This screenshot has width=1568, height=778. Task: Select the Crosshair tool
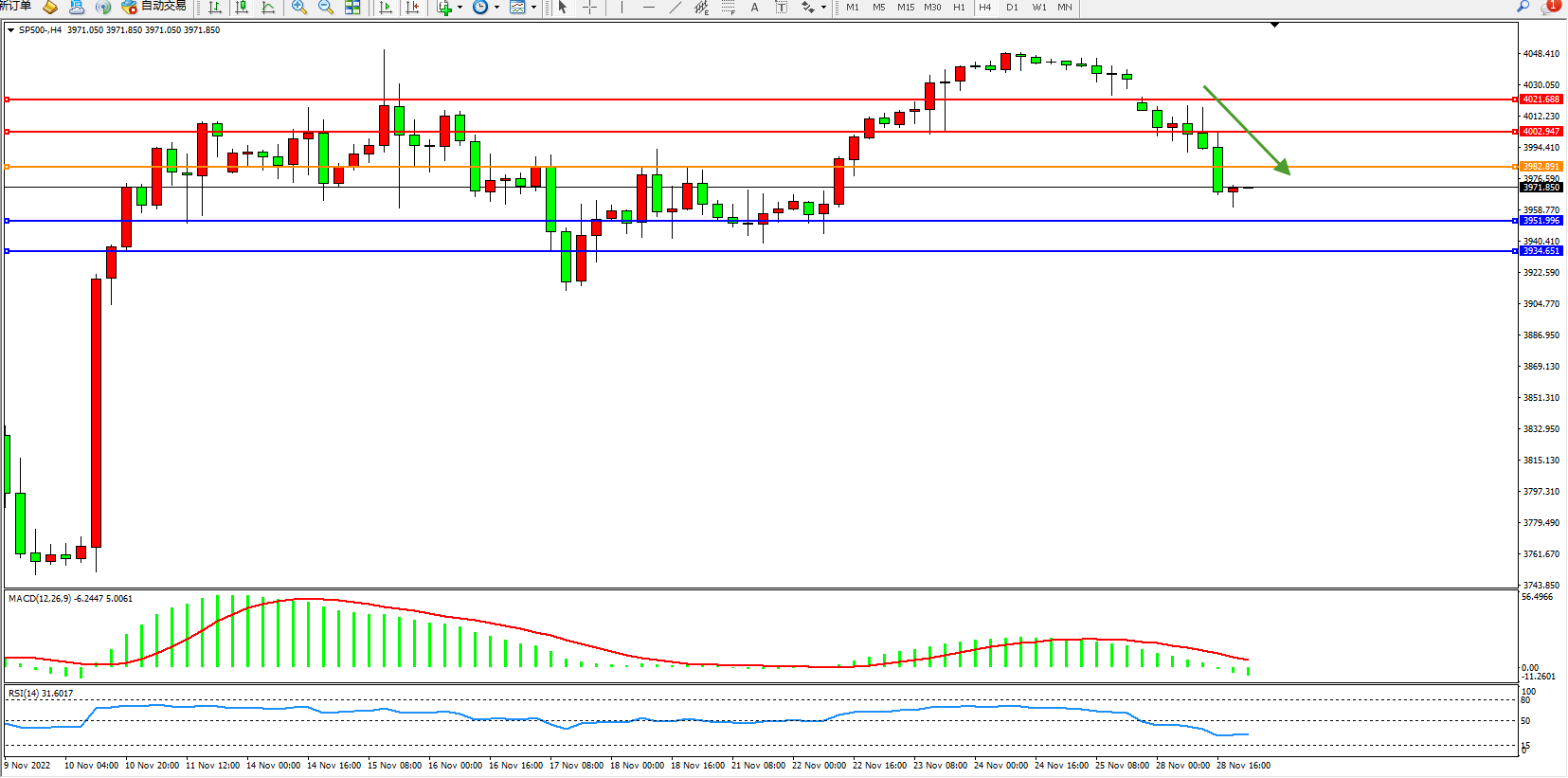[x=589, y=8]
